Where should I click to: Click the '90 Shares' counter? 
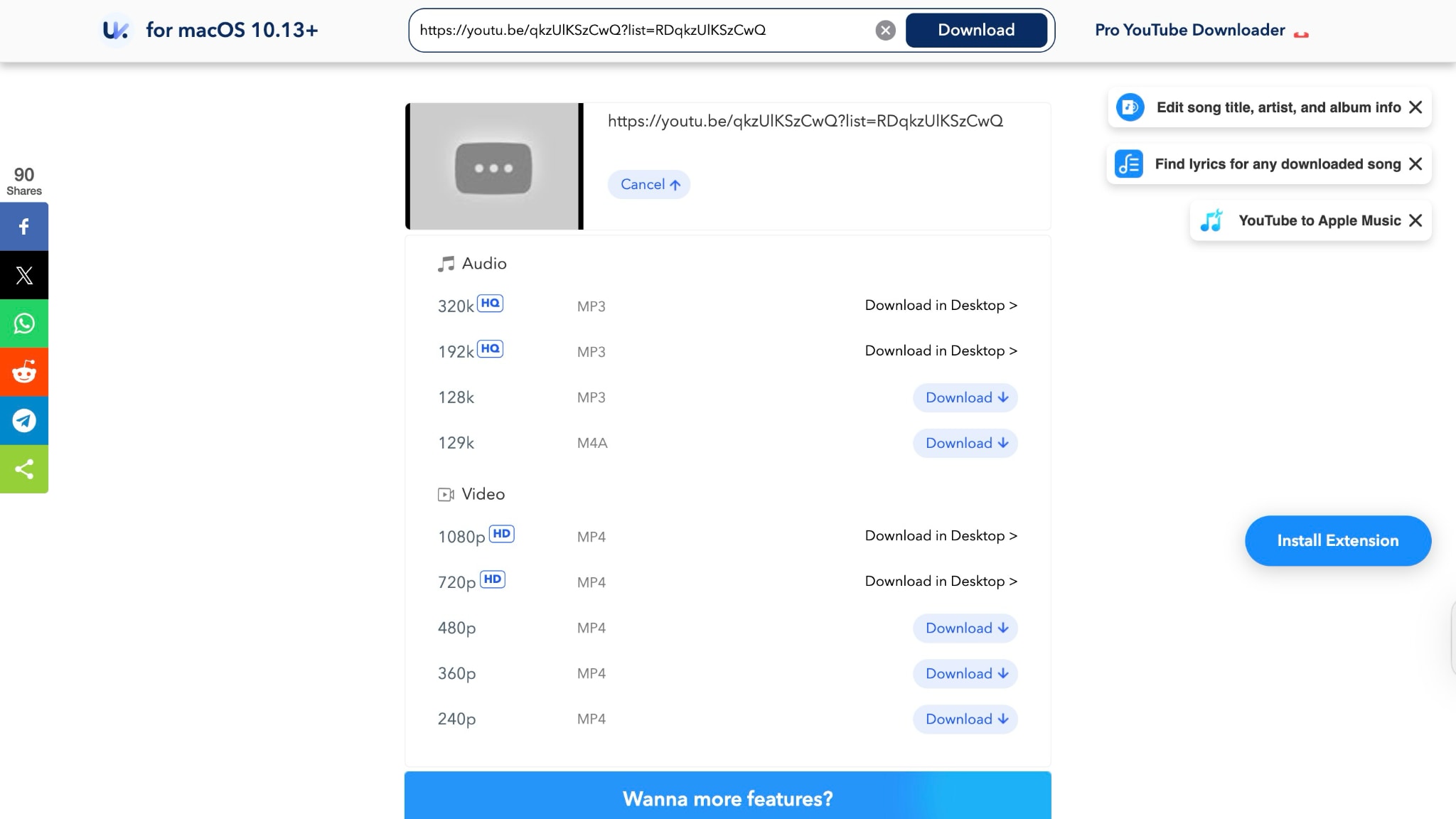pos(24,181)
